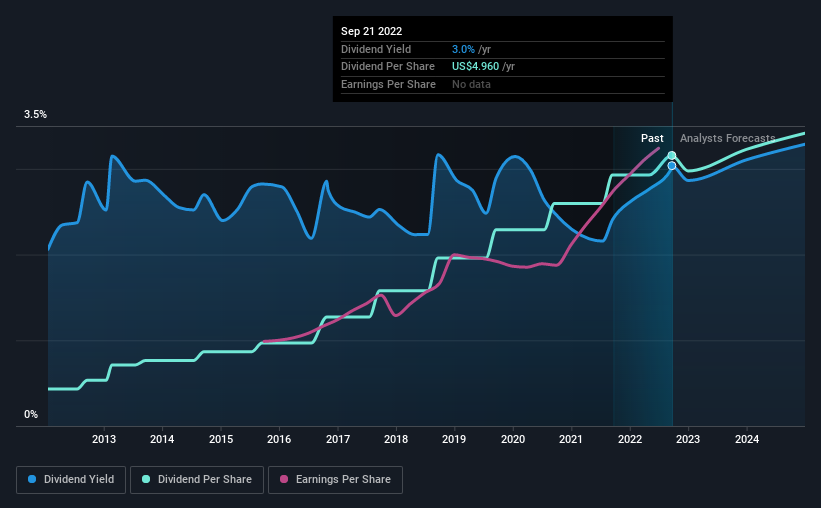Click the 2019 x-axis label
Viewport: 821px width, 508px height.
click(454, 439)
